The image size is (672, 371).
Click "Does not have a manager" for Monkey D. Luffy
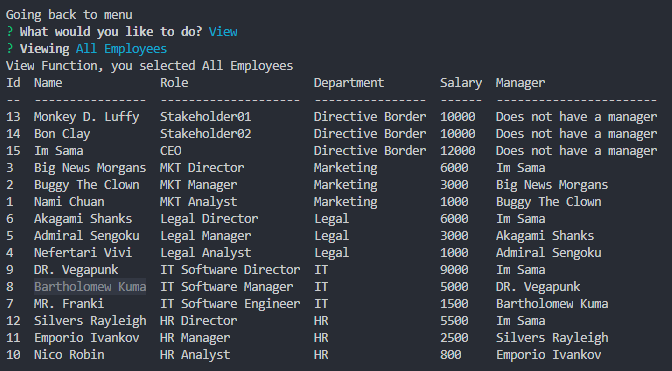tap(576, 117)
